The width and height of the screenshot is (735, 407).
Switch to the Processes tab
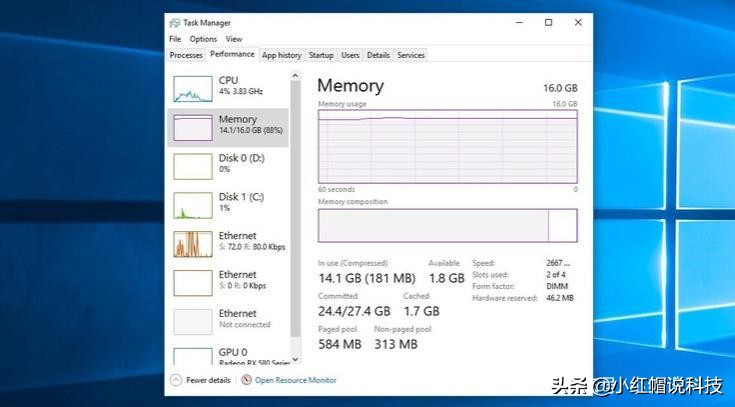(x=186, y=55)
